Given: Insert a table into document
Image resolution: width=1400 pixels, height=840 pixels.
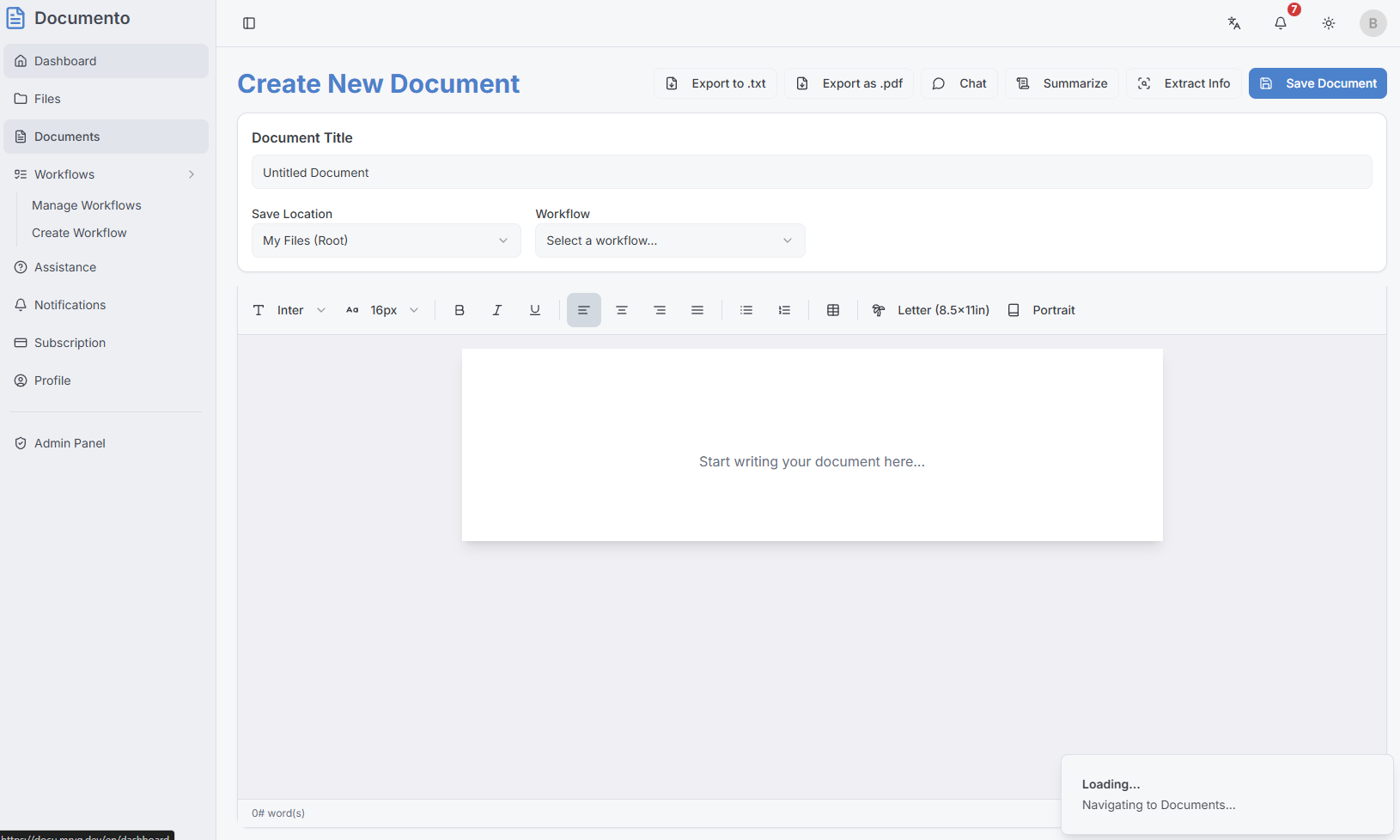Looking at the screenshot, I should tap(832, 310).
